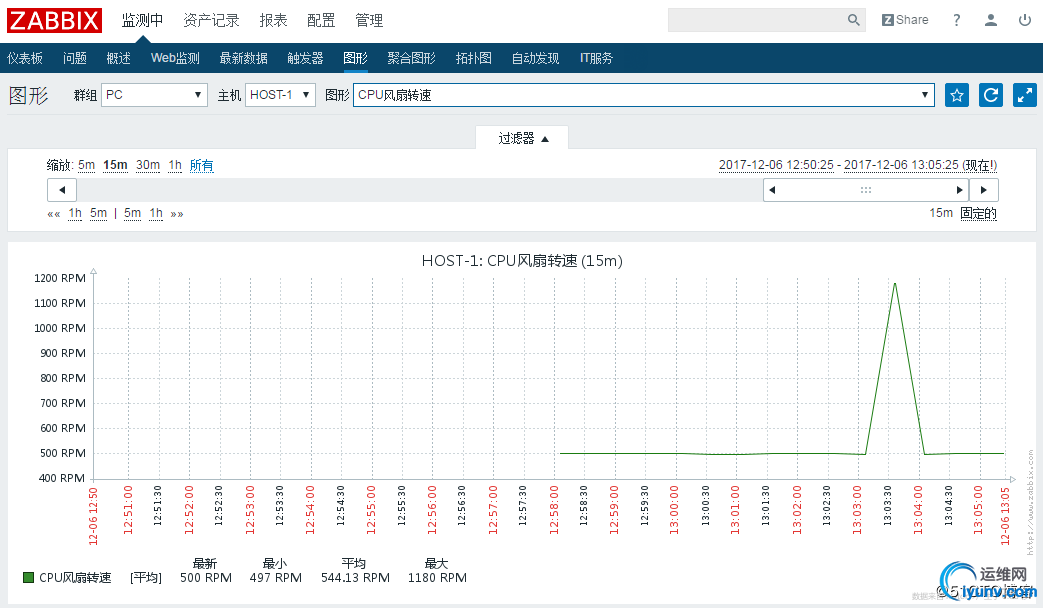Move forward 5m in timeline
1043x608 pixels.
[x=132, y=214]
